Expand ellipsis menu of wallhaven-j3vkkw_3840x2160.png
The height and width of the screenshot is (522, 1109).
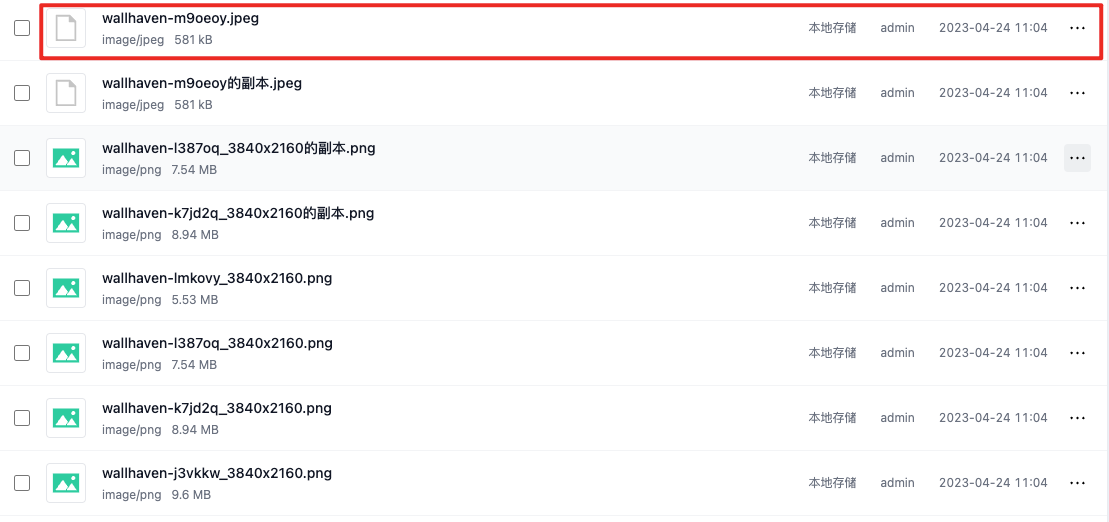[x=1077, y=483]
